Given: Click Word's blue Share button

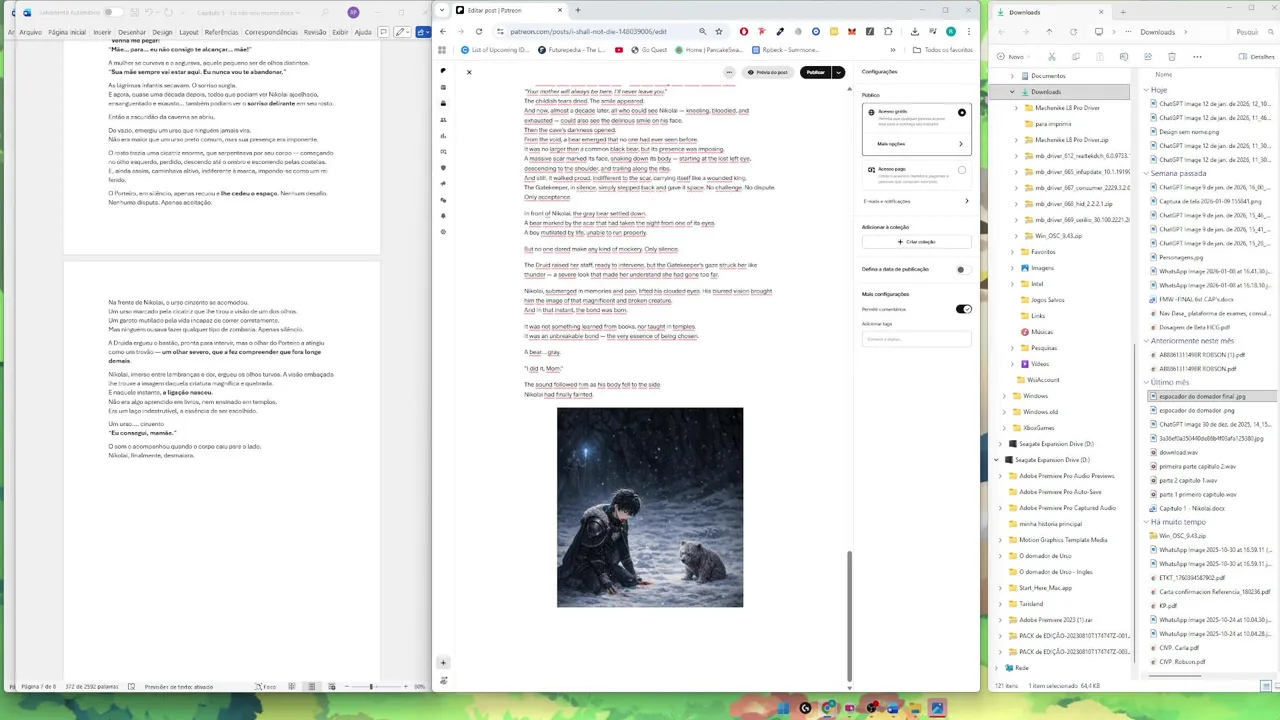Looking at the screenshot, I should coord(423,32).
